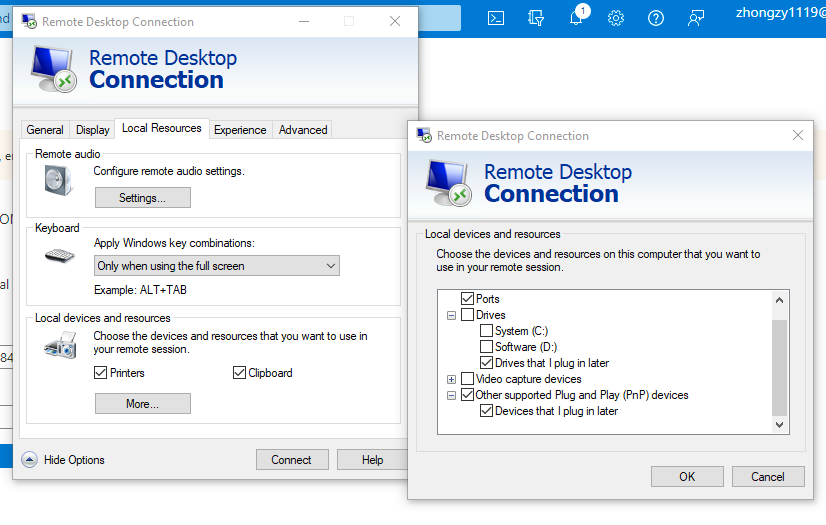Open remote audio Settings button

[x=143, y=198]
